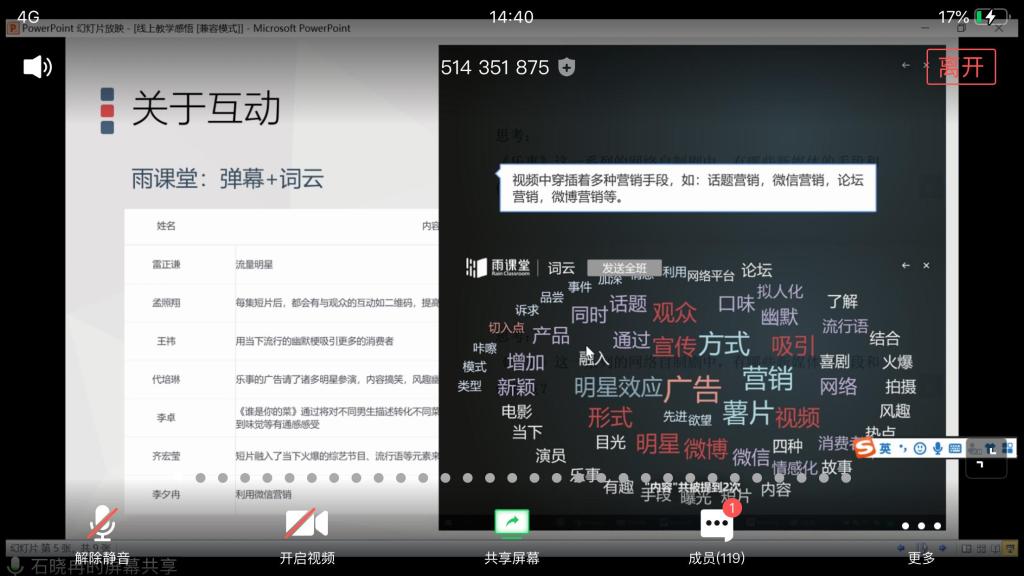1024x576 pixels.
Task: Click the Sogou input method S logo
Action: pos(864,449)
